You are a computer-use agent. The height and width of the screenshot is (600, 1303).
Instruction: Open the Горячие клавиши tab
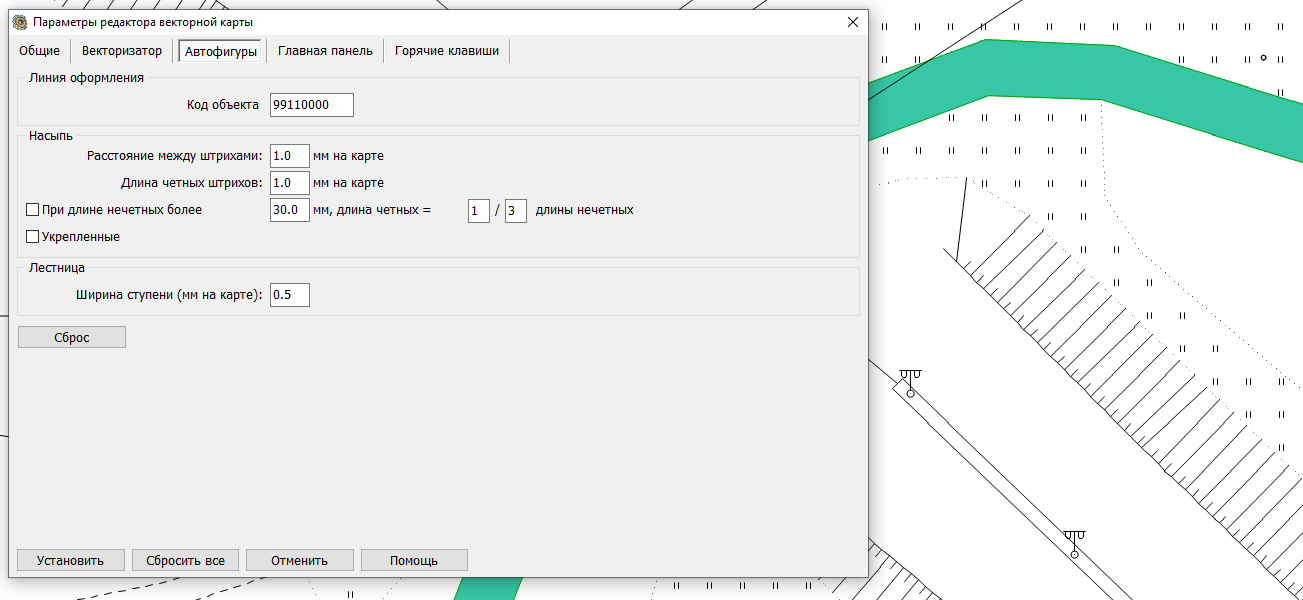(447, 51)
